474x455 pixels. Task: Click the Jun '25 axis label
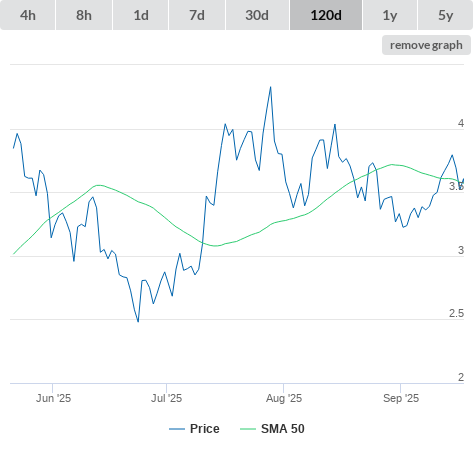coord(53,398)
